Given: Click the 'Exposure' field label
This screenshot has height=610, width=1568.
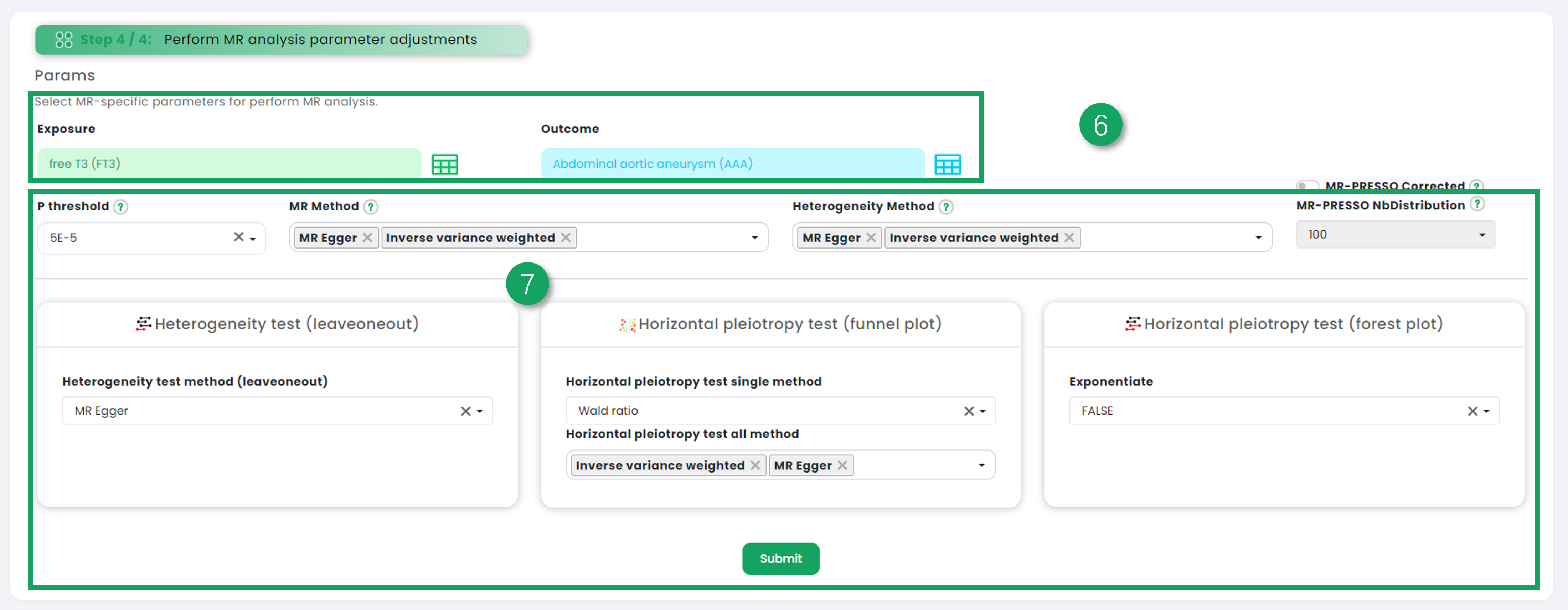Looking at the screenshot, I should point(66,129).
